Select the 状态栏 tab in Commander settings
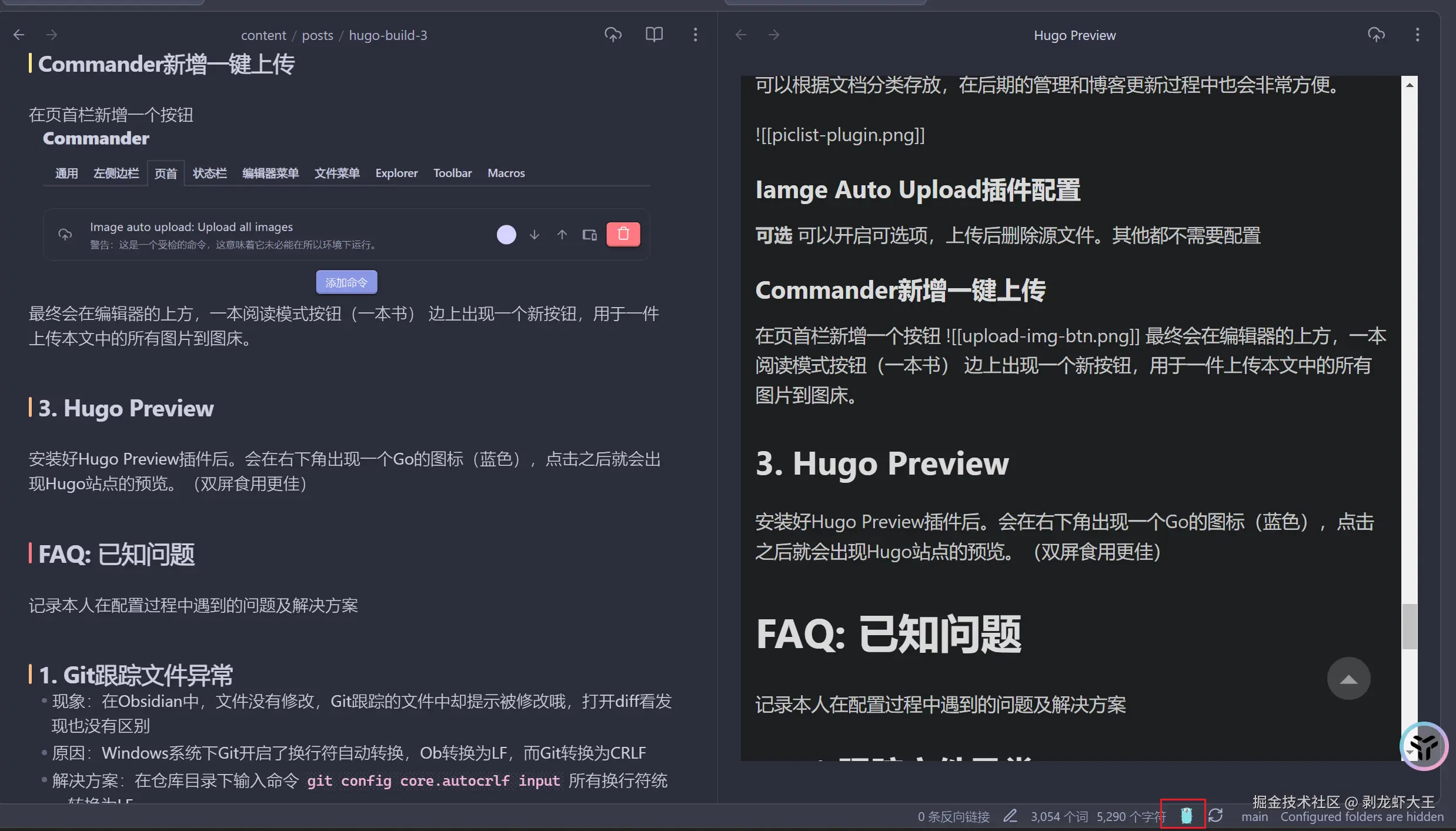 pos(209,173)
